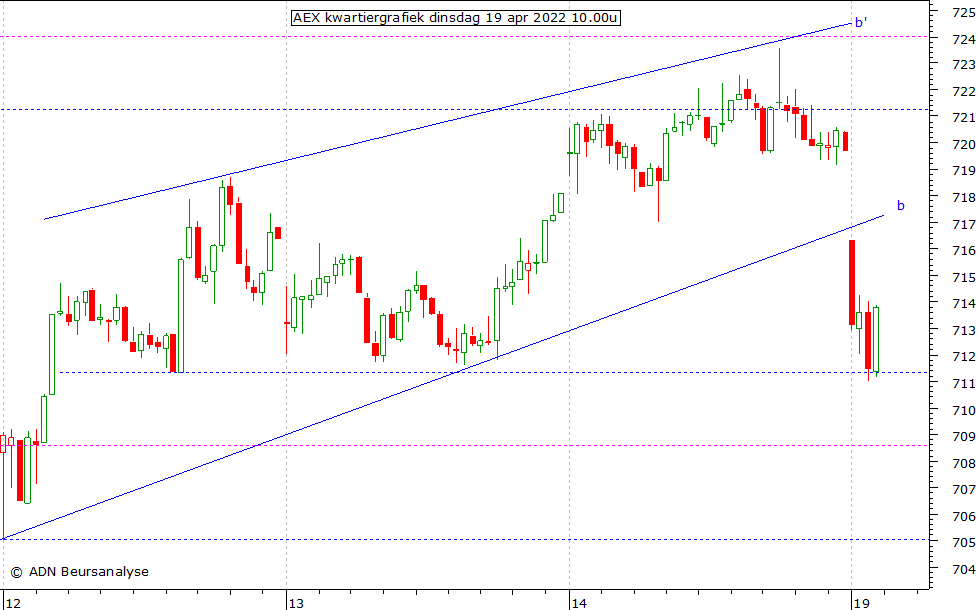Select the lower trendline label b
The width and height of the screenshot is (980, 610).
point(900,206)
